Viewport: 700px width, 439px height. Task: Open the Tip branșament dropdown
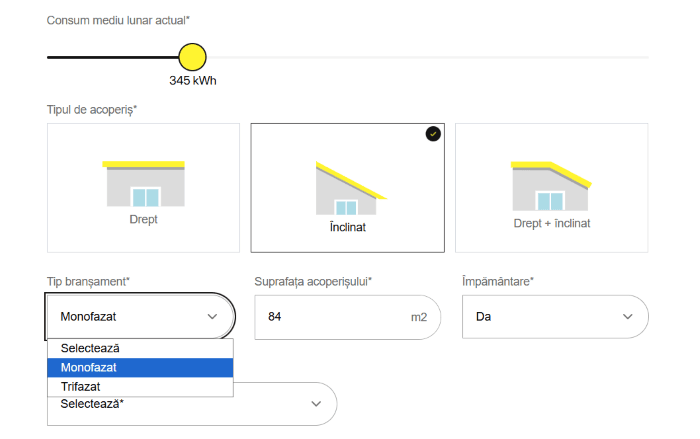140,316
